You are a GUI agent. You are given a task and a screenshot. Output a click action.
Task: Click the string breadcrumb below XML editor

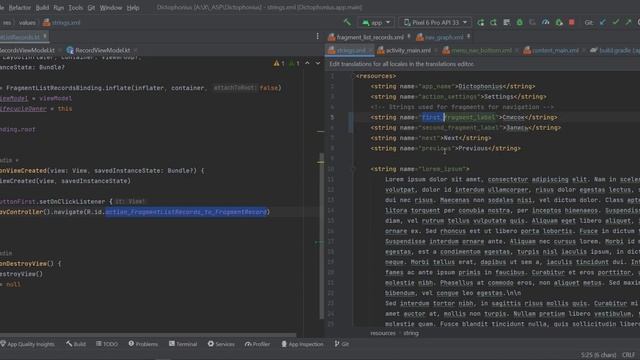pyautogui.click(x=411, y=333)
